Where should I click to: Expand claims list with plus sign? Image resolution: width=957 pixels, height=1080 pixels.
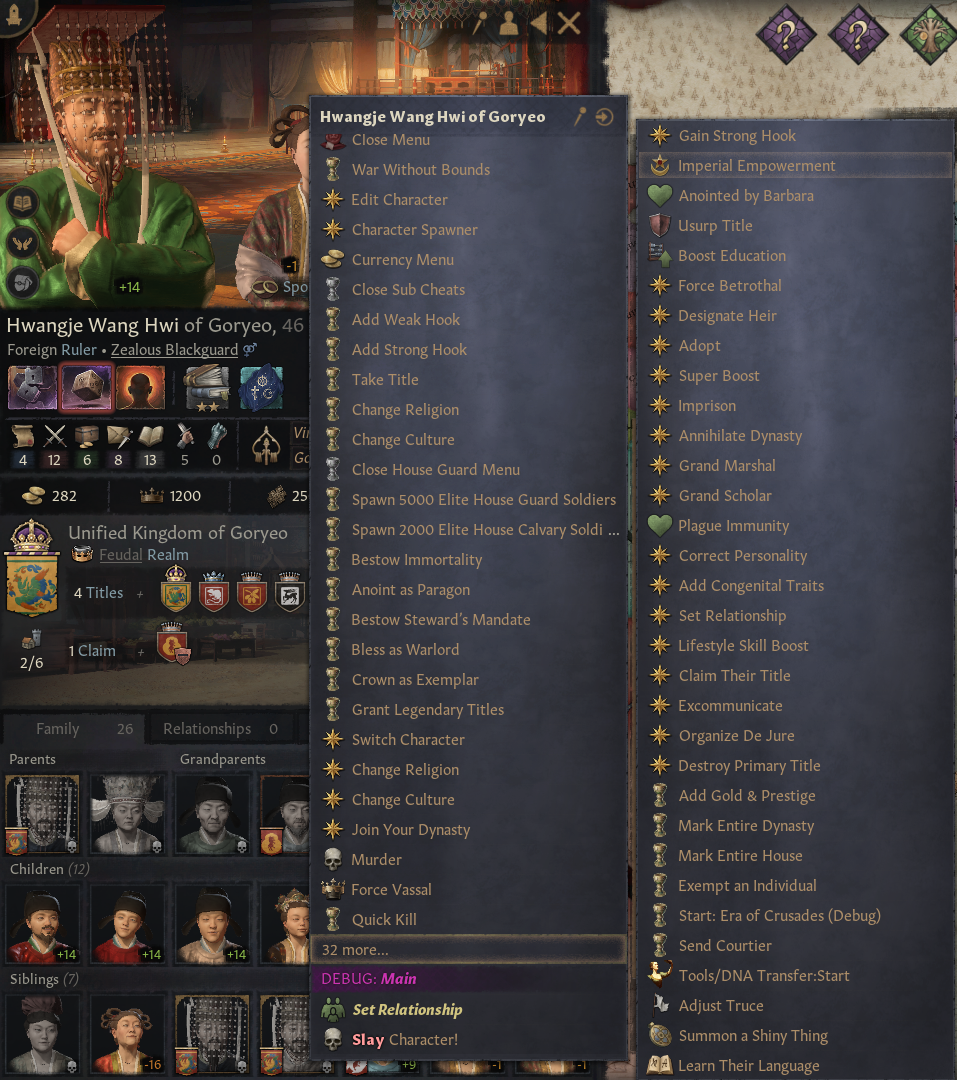141,652
